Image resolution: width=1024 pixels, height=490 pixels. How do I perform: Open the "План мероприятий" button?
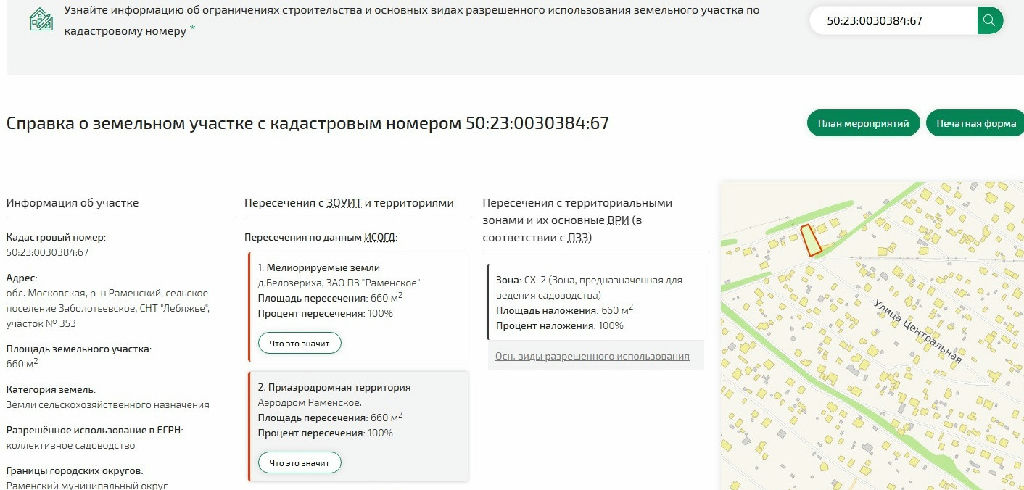pyautogui.click(x=863, y=123)
